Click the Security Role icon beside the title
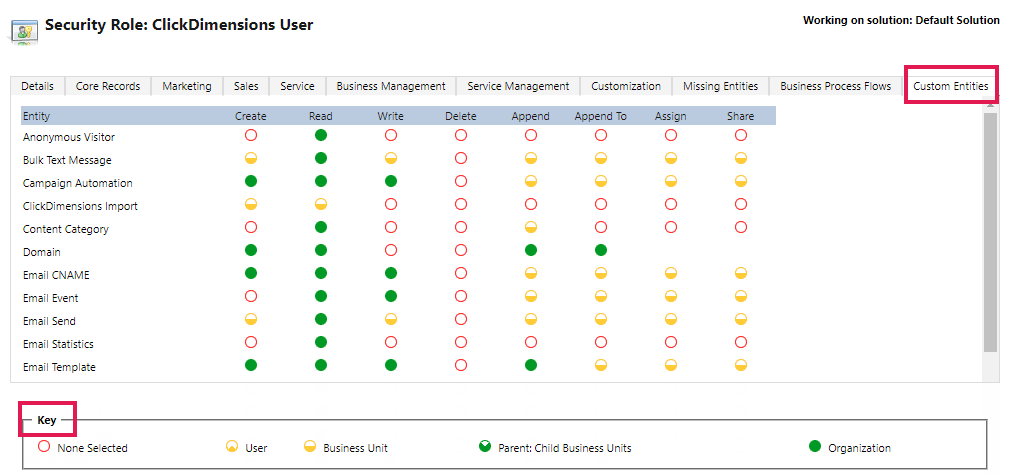 point(23,32)
